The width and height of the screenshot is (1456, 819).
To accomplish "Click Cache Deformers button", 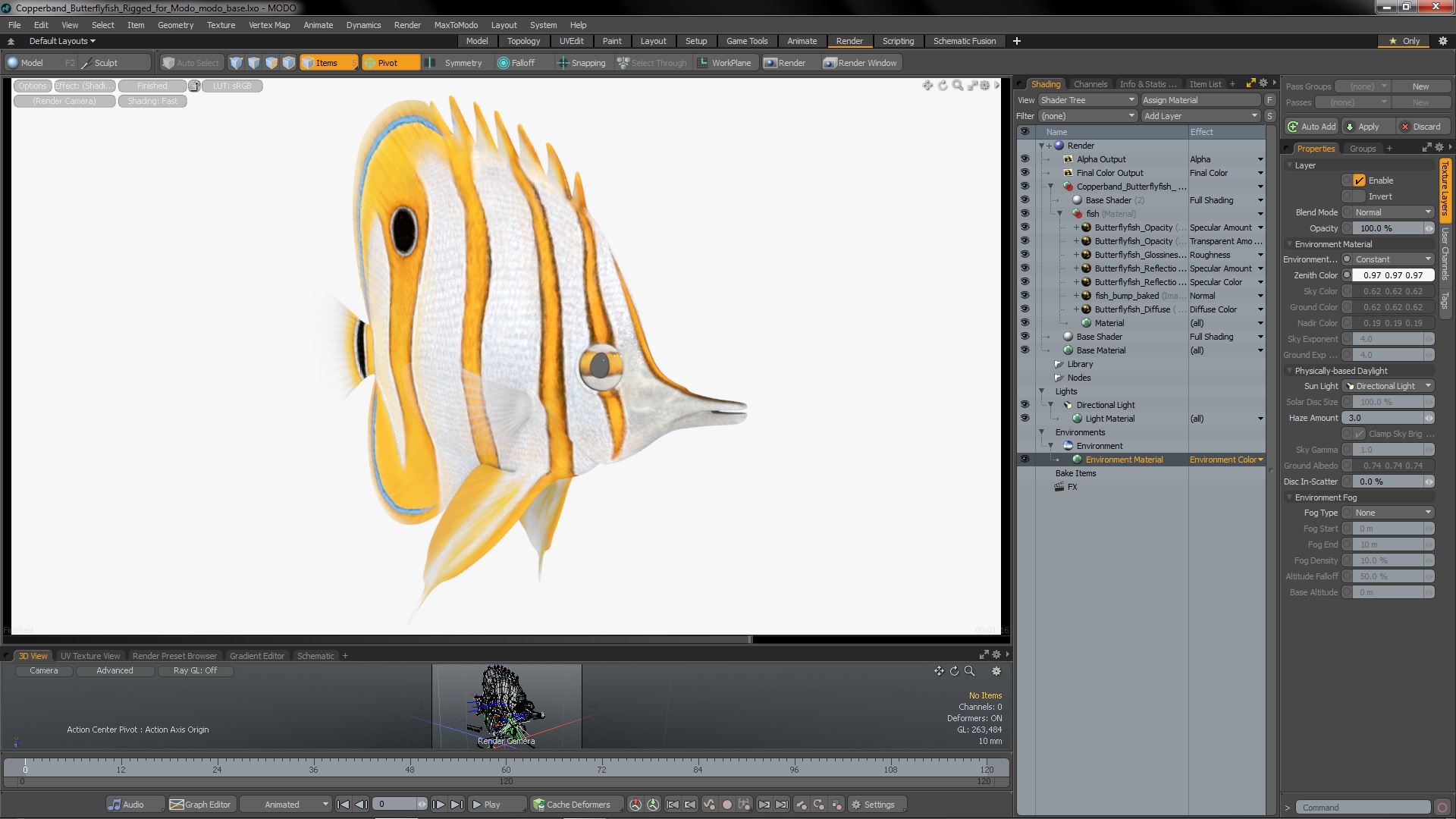I will pos(576,805).
